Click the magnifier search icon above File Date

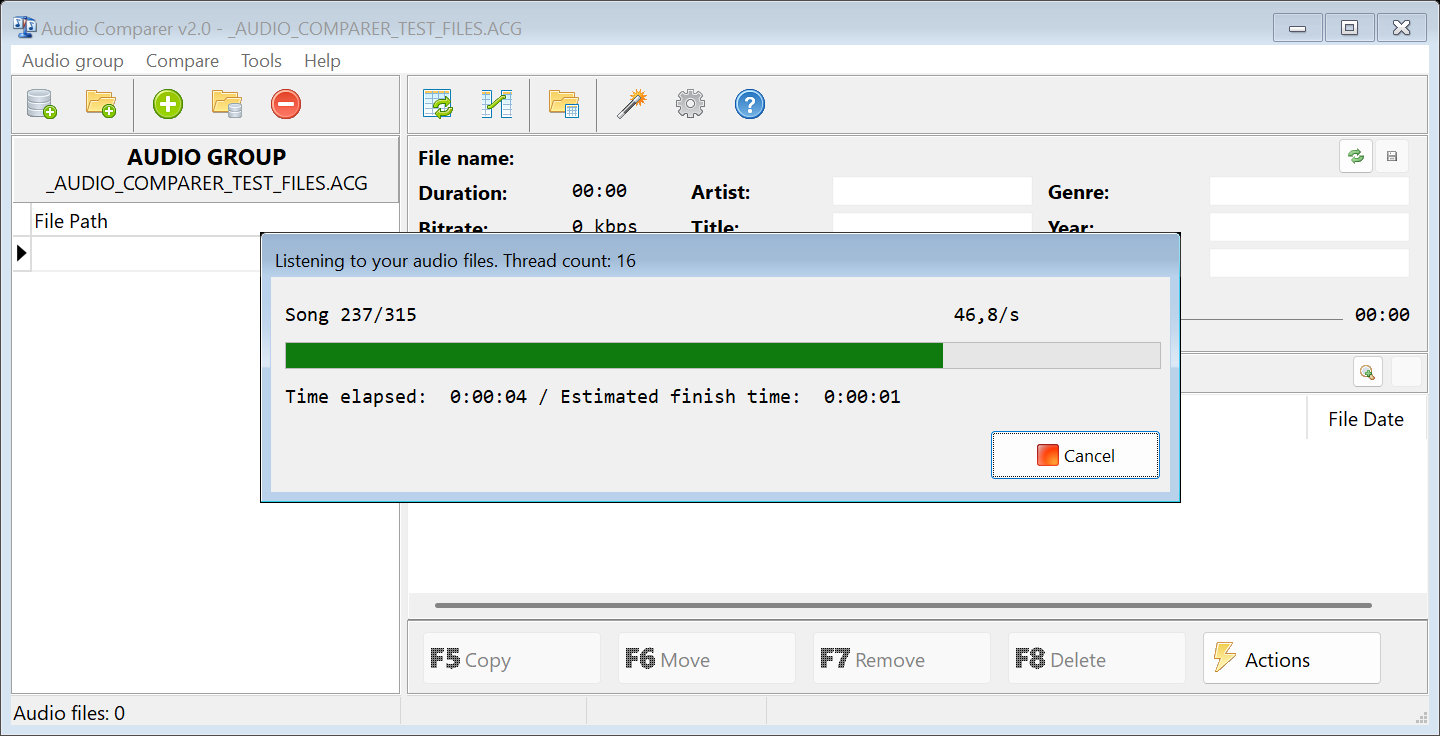coord(1367,372)
